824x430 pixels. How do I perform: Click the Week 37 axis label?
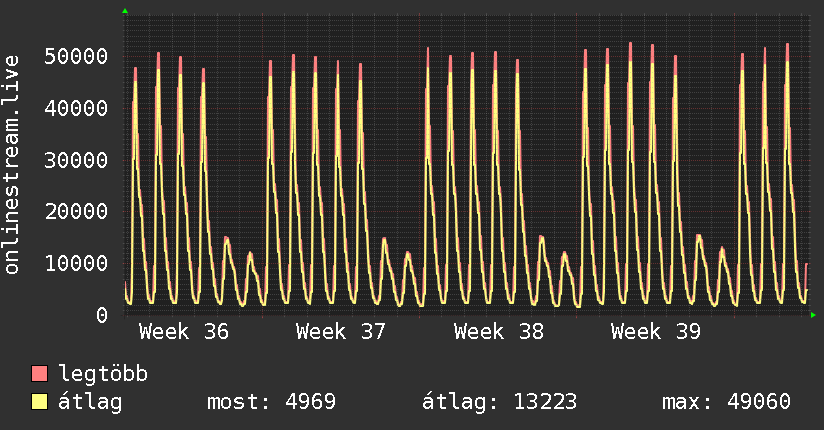pos(341,332)
